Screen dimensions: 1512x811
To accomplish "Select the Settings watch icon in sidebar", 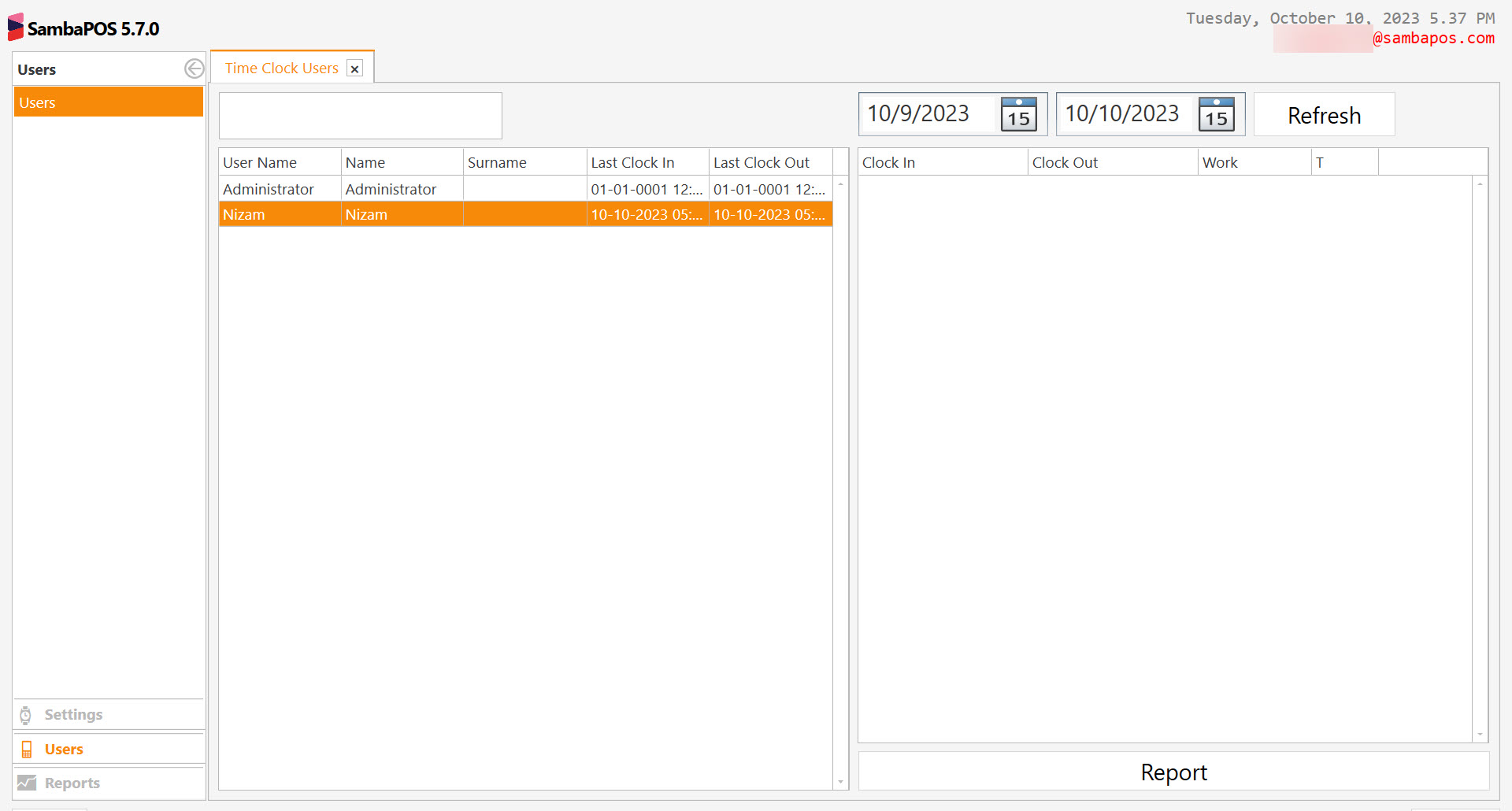I will [26, 714].
